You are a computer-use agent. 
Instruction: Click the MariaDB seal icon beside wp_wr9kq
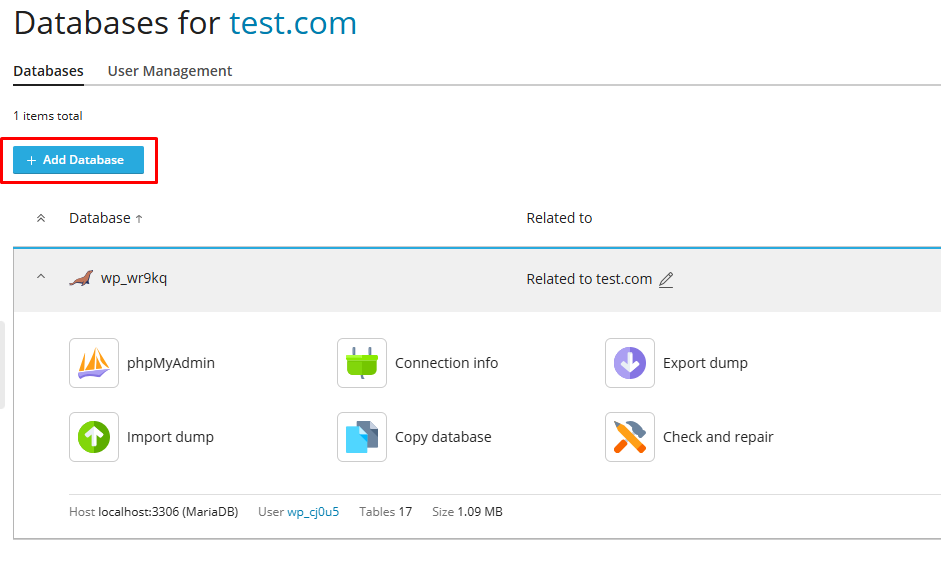point(81,279)
